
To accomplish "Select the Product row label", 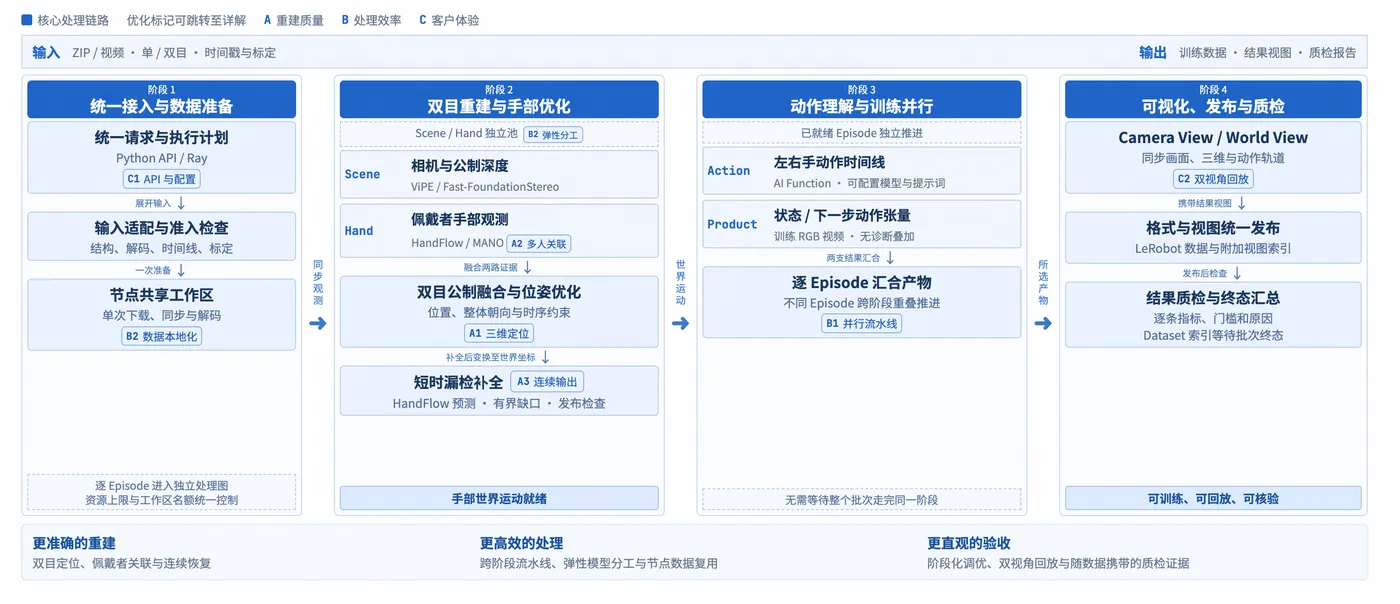I will point(732,224).
